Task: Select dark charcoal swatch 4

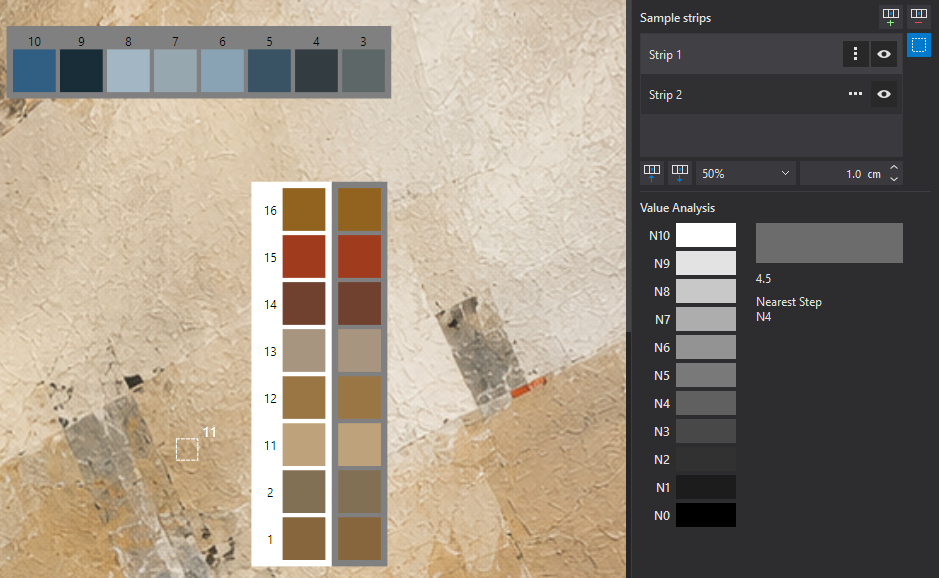Action: (316, 71)
